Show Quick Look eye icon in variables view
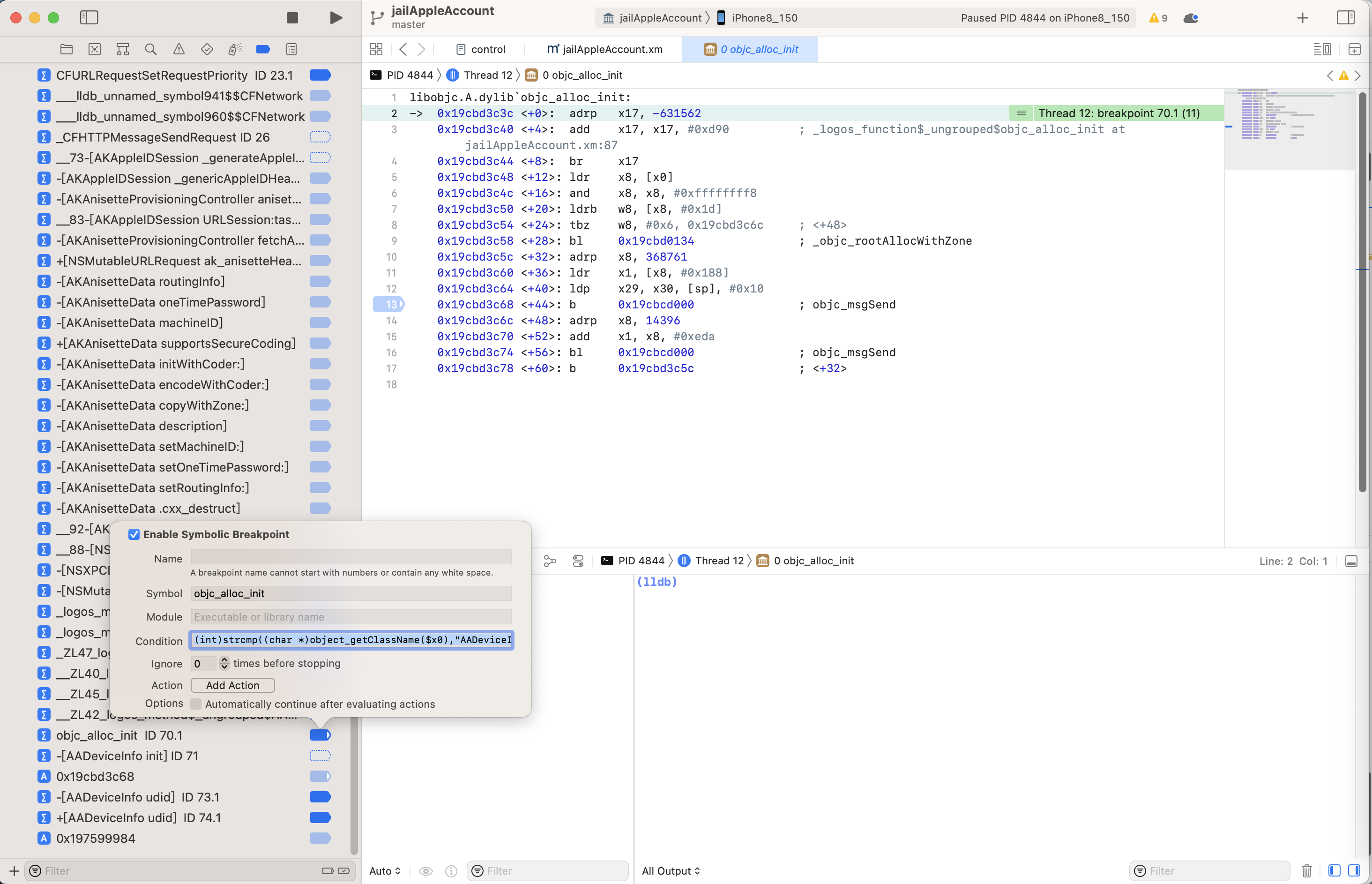Screen dimensions: 1372x884 (x=426, y=871)
